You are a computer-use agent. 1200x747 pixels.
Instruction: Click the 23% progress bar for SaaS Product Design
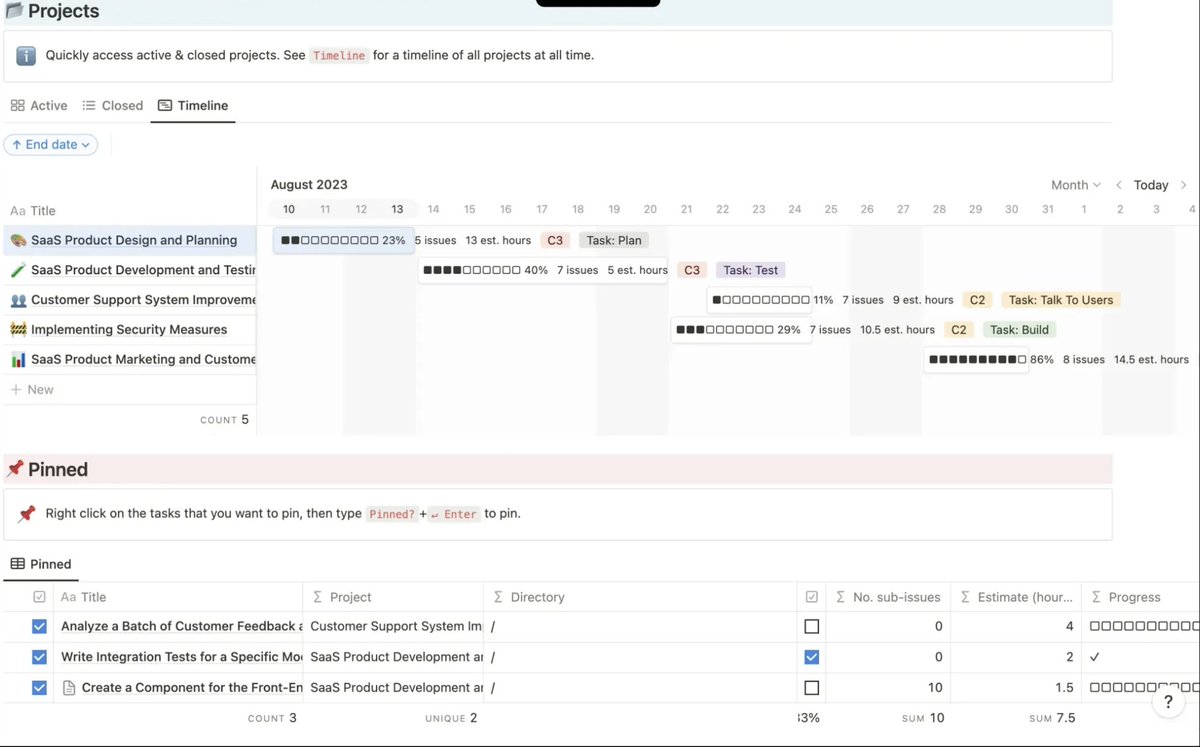coord(340,240)
